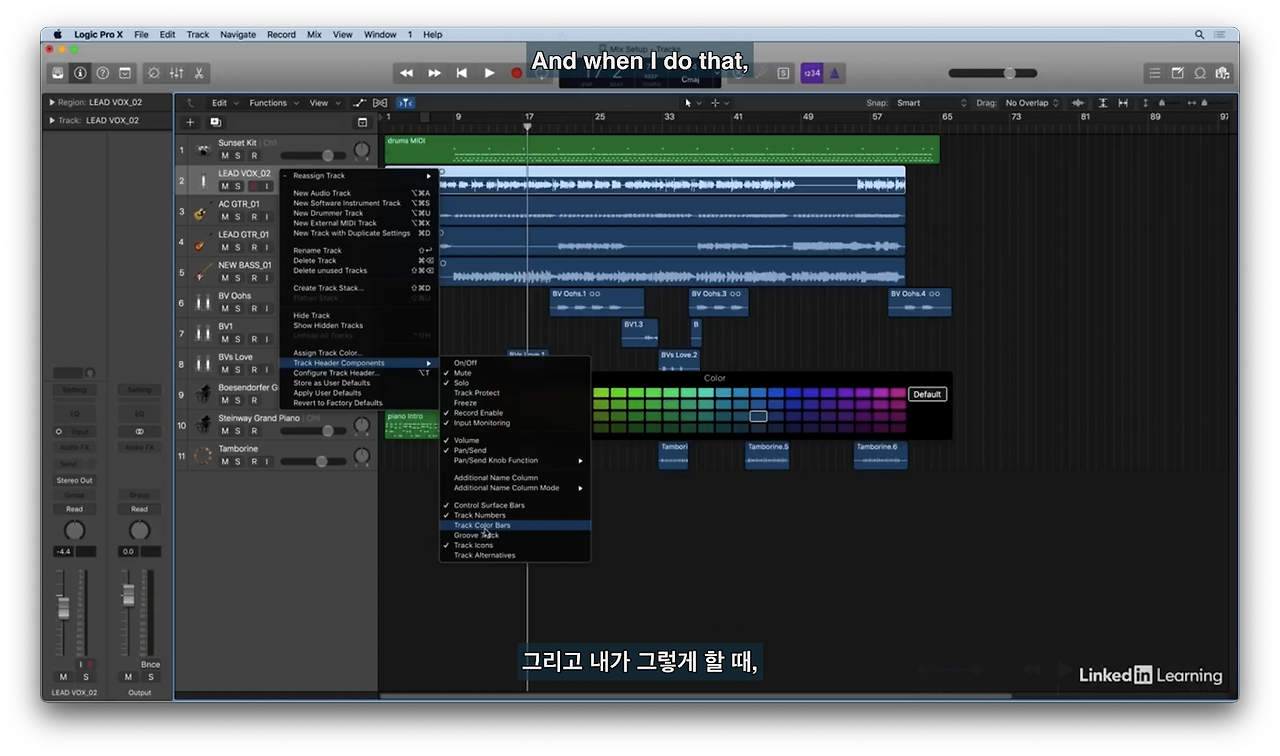Solo the Tamborine track
Screen dimensions: 1280x756
[x=239, y=462]
